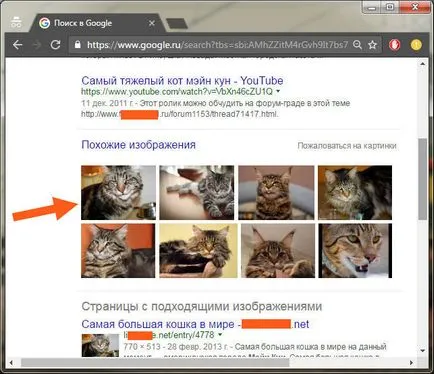Click the horizontal scrollbar right arrow
The height and width of the screenshot is (374, 434).
pyautogui.click(x=411, y=362)
